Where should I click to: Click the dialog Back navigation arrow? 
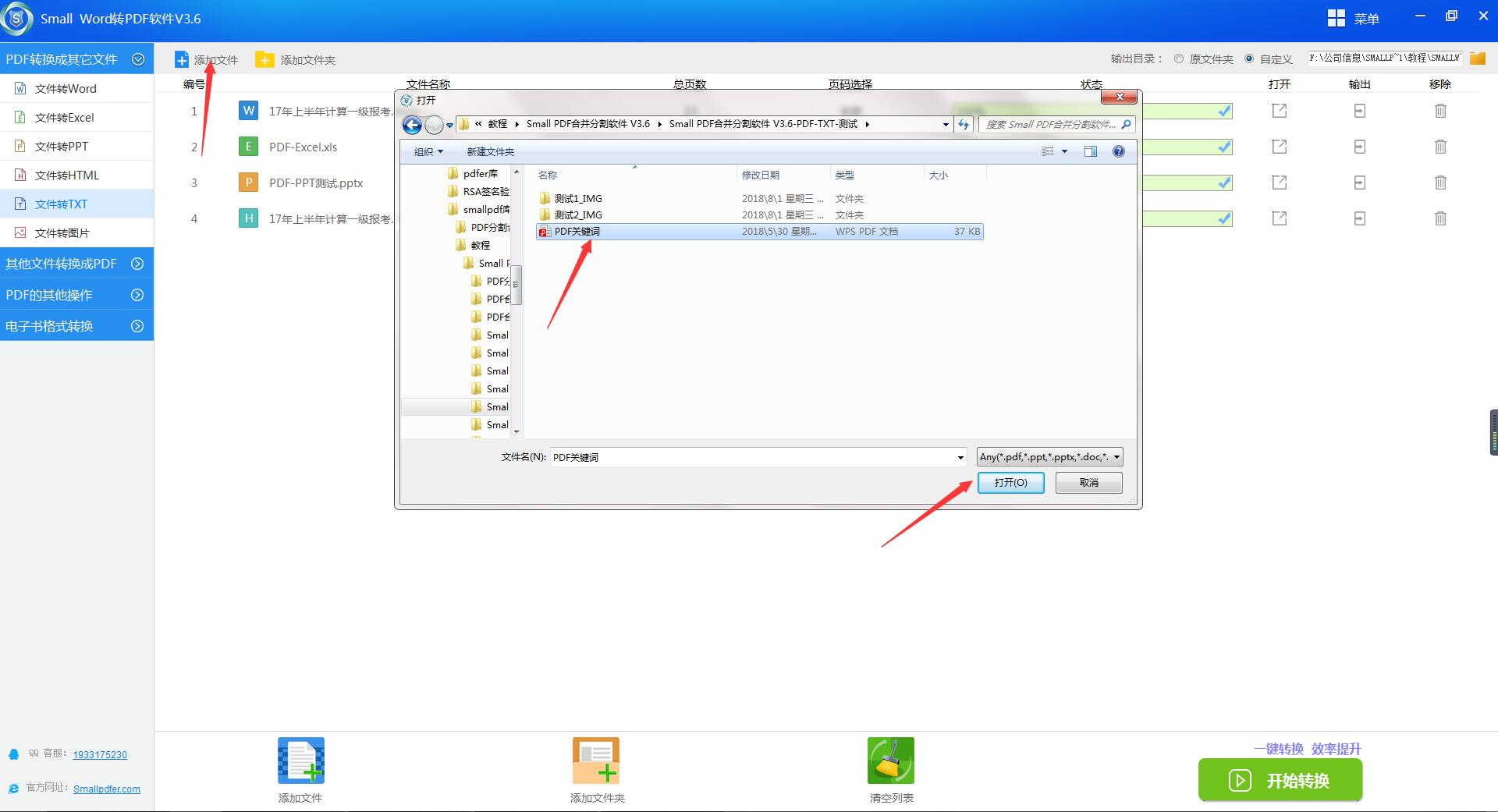click(412, 125)
